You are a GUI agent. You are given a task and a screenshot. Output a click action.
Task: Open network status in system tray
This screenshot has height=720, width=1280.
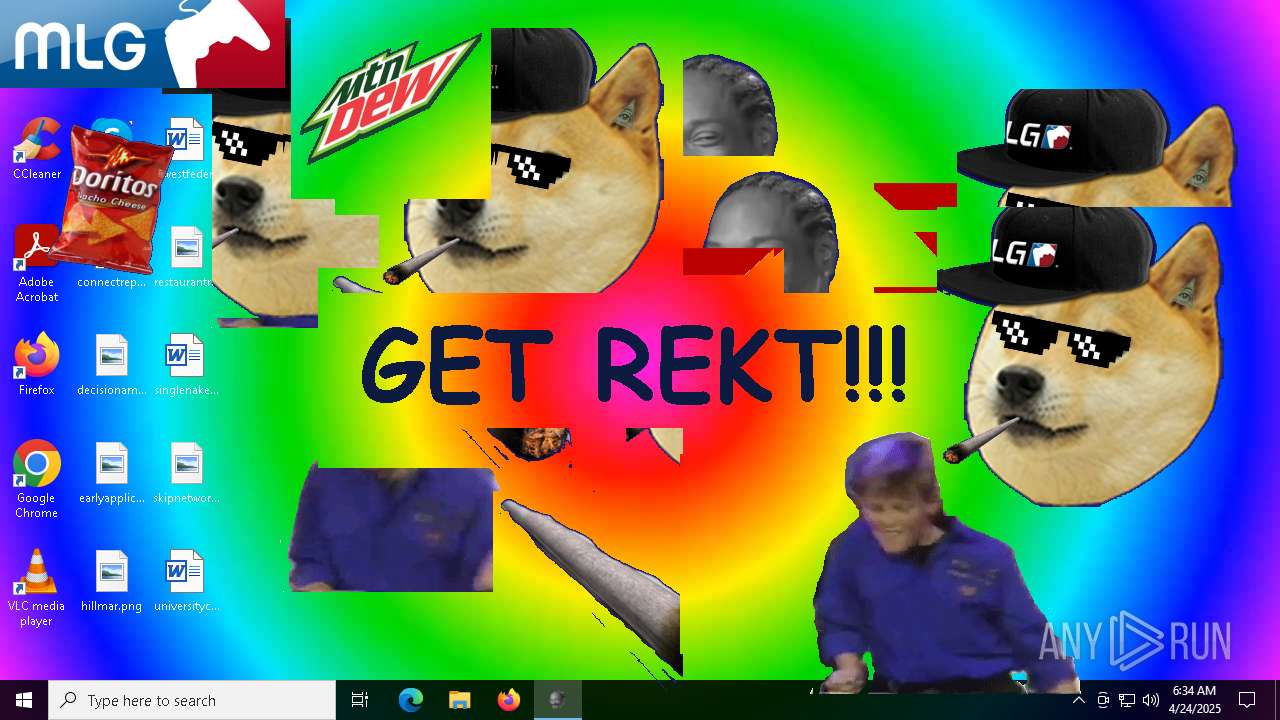click(x=1127, y=700)
